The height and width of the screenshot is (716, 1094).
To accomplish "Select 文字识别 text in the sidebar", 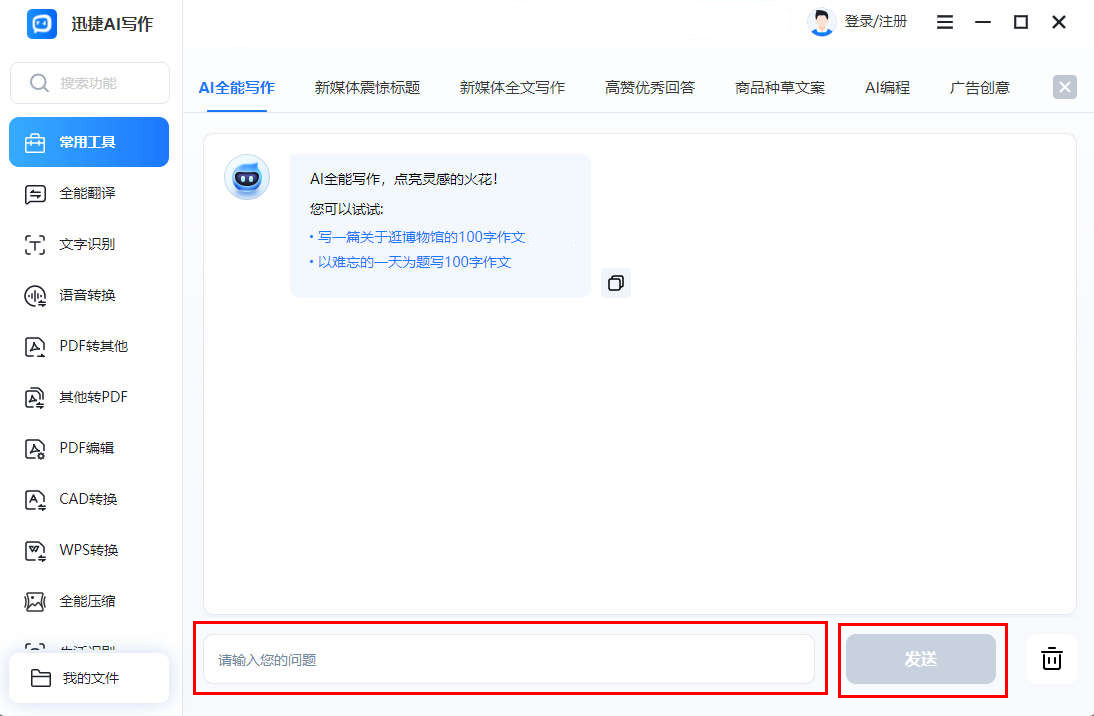I will 87,244.
